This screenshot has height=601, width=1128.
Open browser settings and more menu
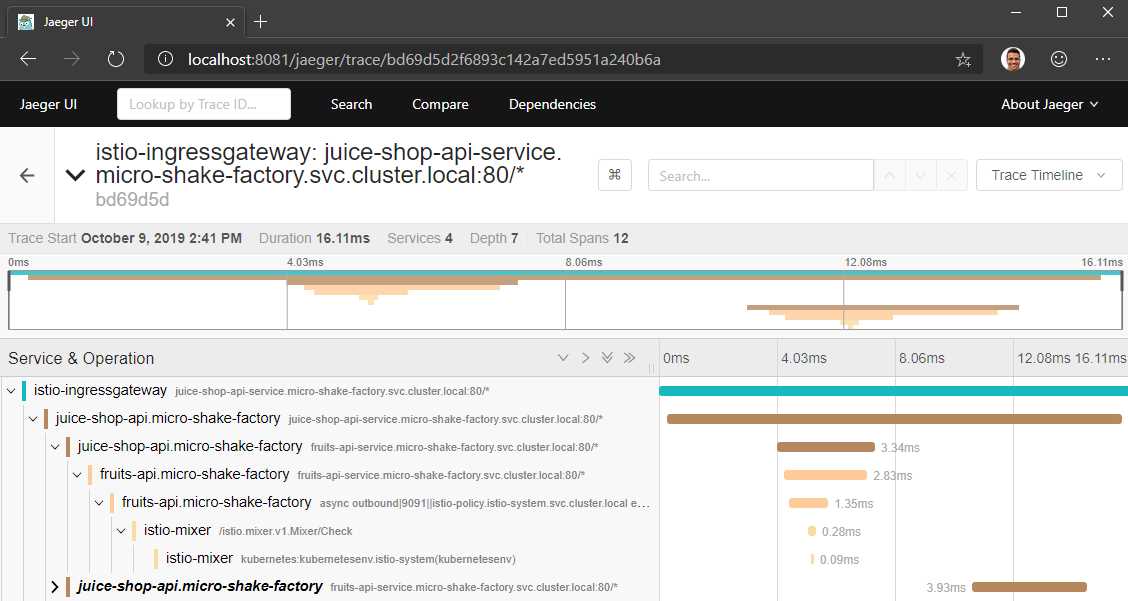(x=1103, y=59)
